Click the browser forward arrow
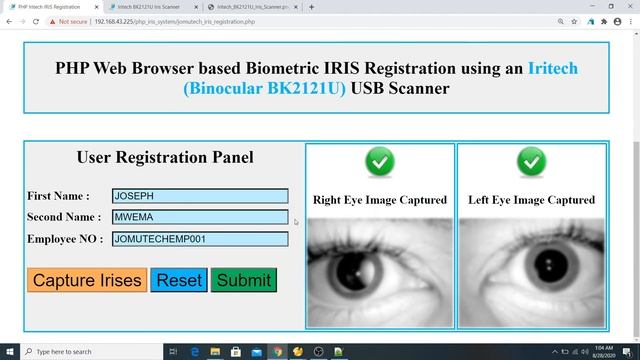 click(x=22, y=22)
